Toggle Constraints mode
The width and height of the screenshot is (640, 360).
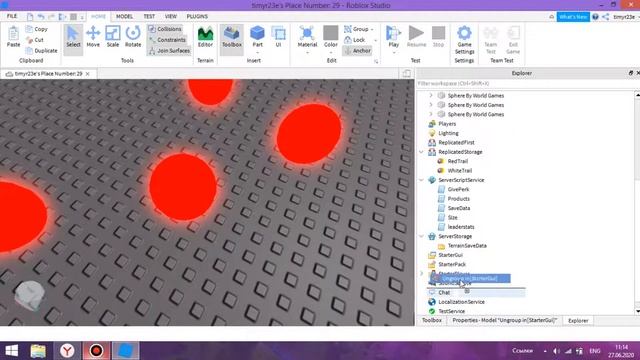tap(167, 40)
